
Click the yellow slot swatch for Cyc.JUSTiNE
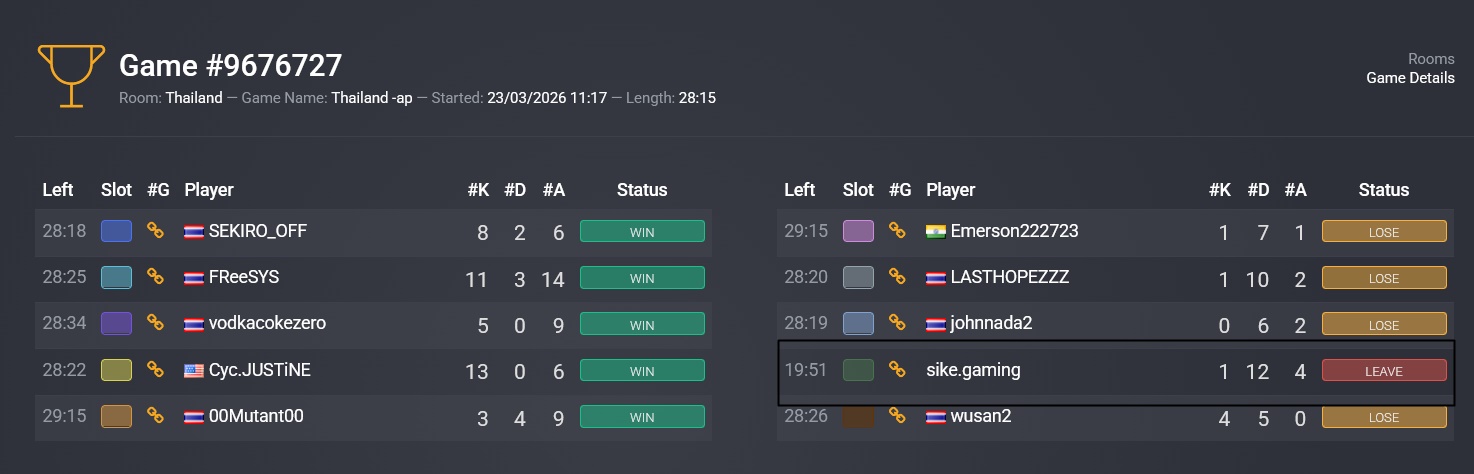[116, 370]
